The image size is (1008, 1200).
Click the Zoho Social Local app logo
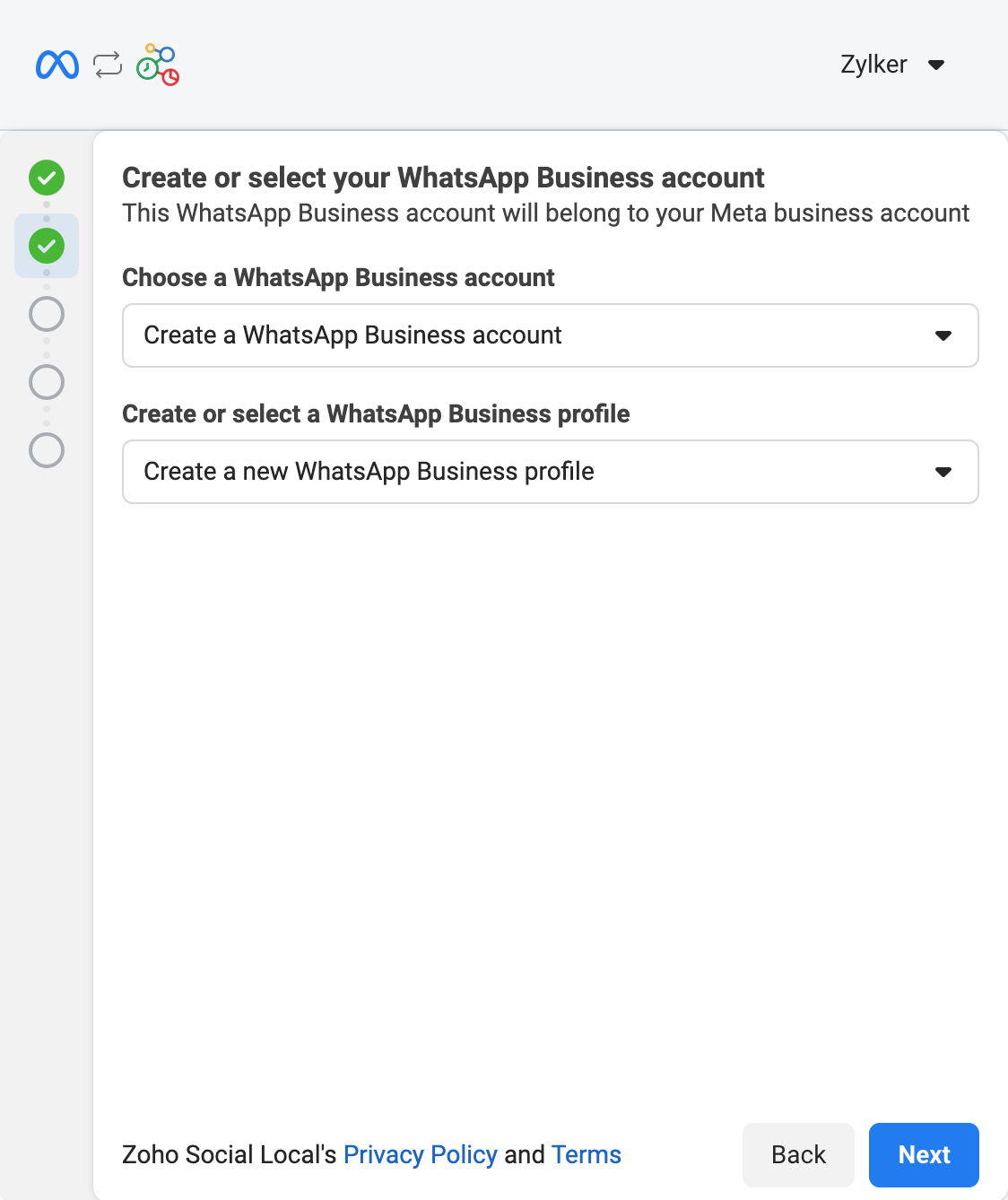click(158, 65)
